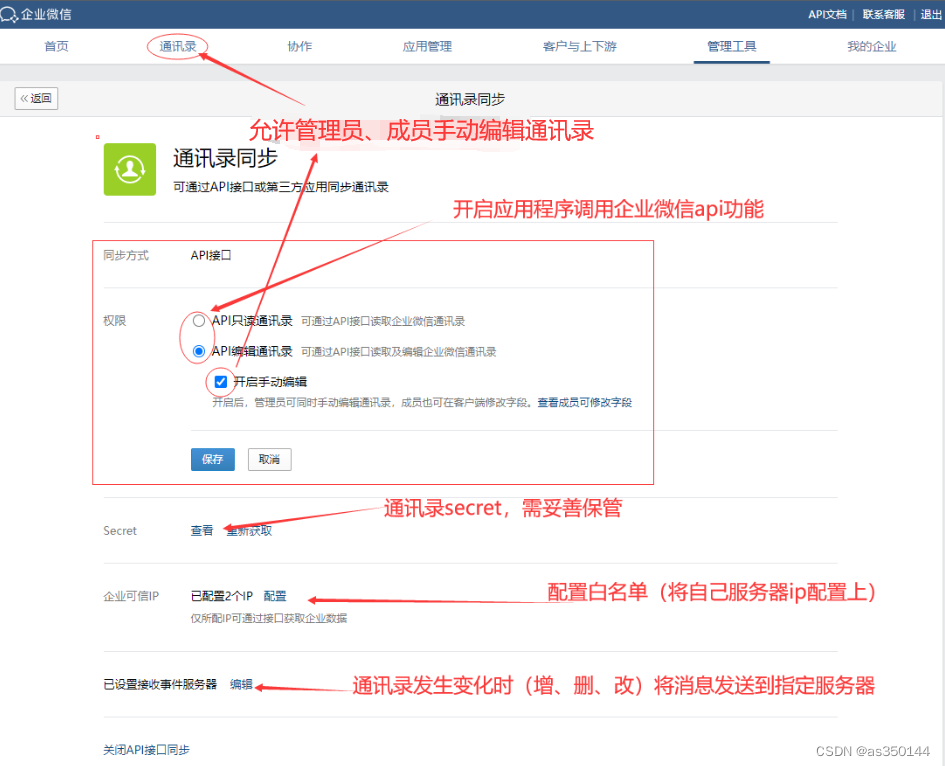This screenshot has width=945, height=766.
Task: Click the Secret label
Action: coord(120,530)
